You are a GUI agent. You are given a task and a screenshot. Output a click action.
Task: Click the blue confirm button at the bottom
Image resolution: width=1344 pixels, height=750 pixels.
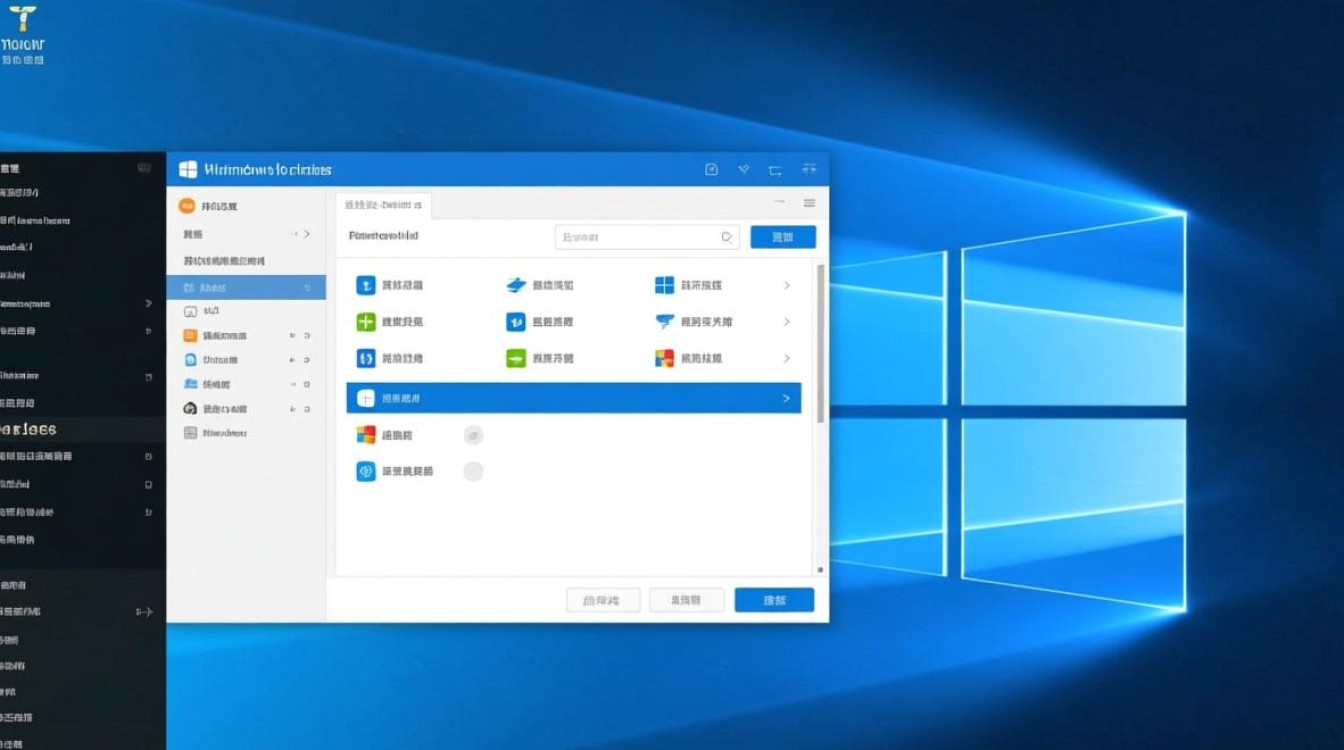coord(774,599)
